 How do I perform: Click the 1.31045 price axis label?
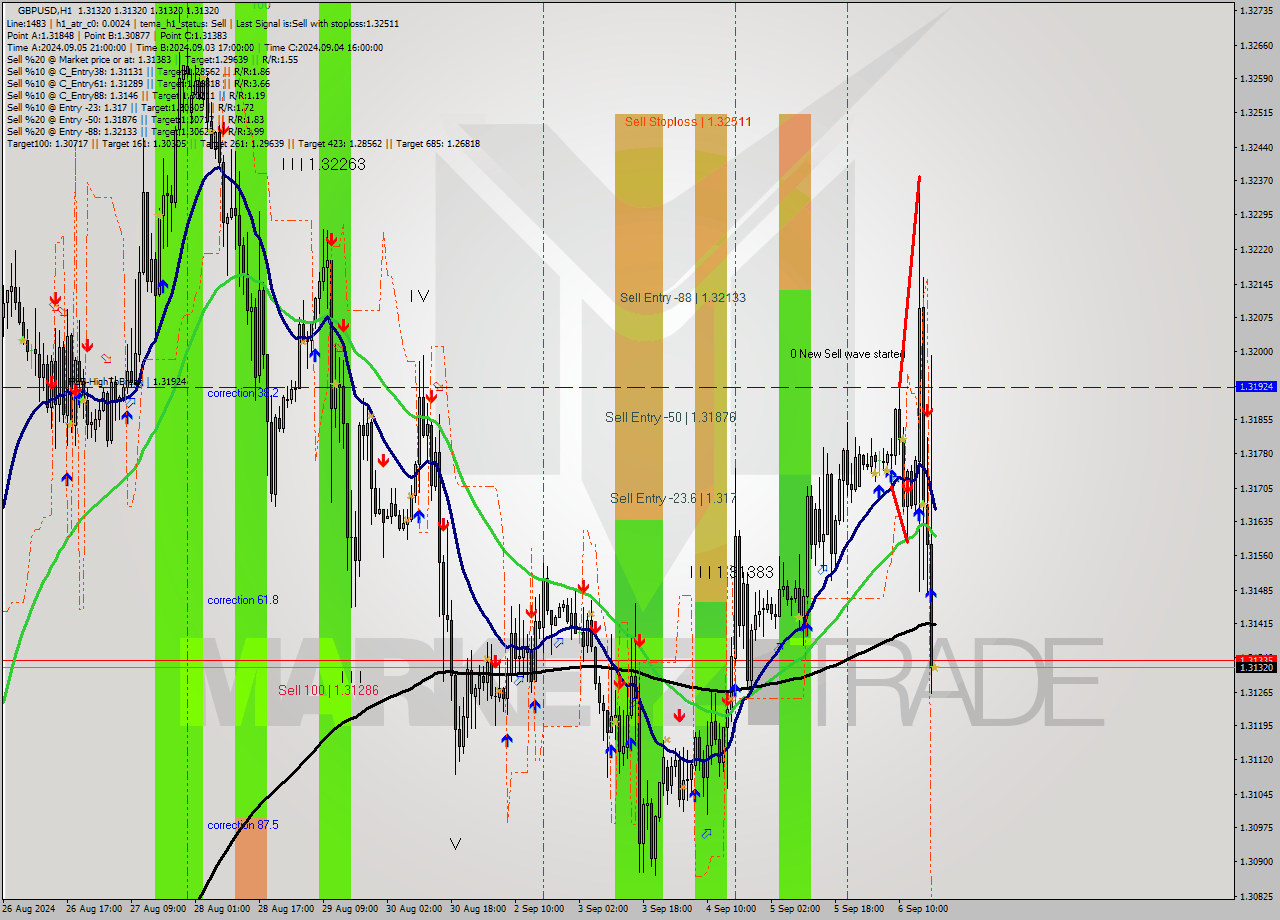point(1255,794)
